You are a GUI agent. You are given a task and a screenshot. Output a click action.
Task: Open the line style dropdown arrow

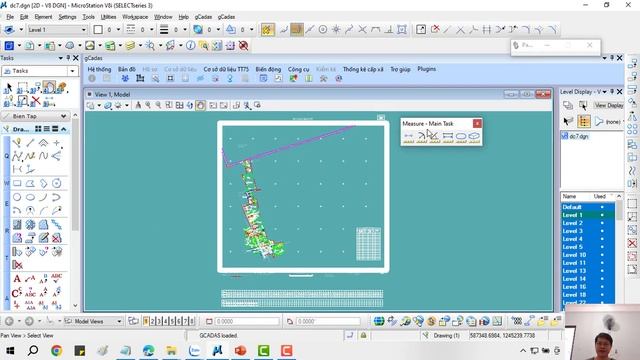click(151, 30)
